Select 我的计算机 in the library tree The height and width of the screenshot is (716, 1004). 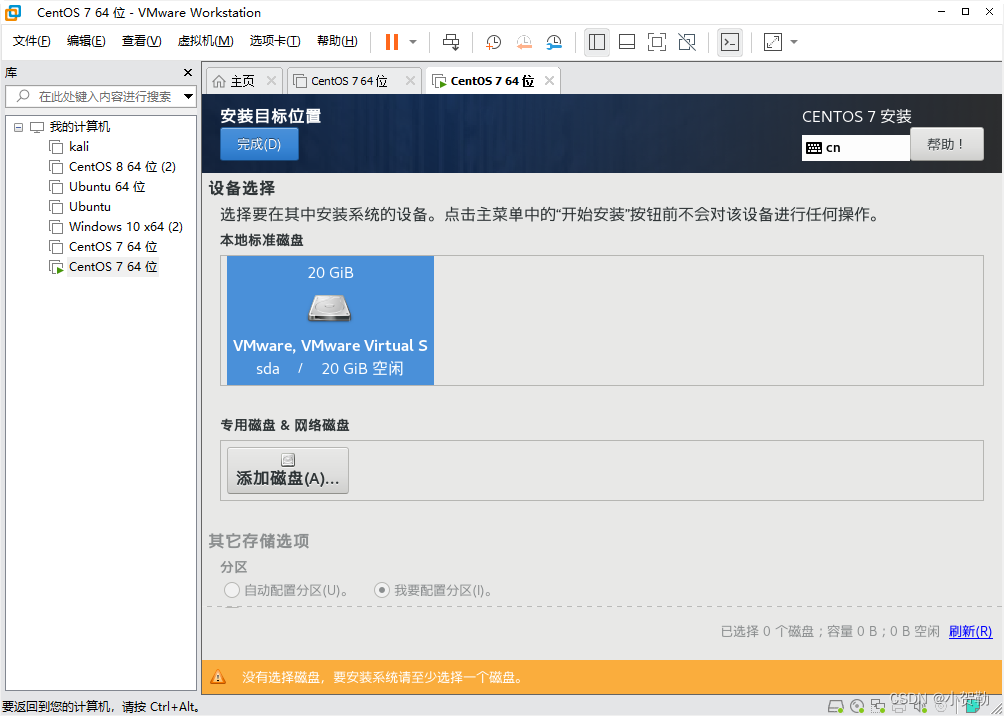pos(80,127)
